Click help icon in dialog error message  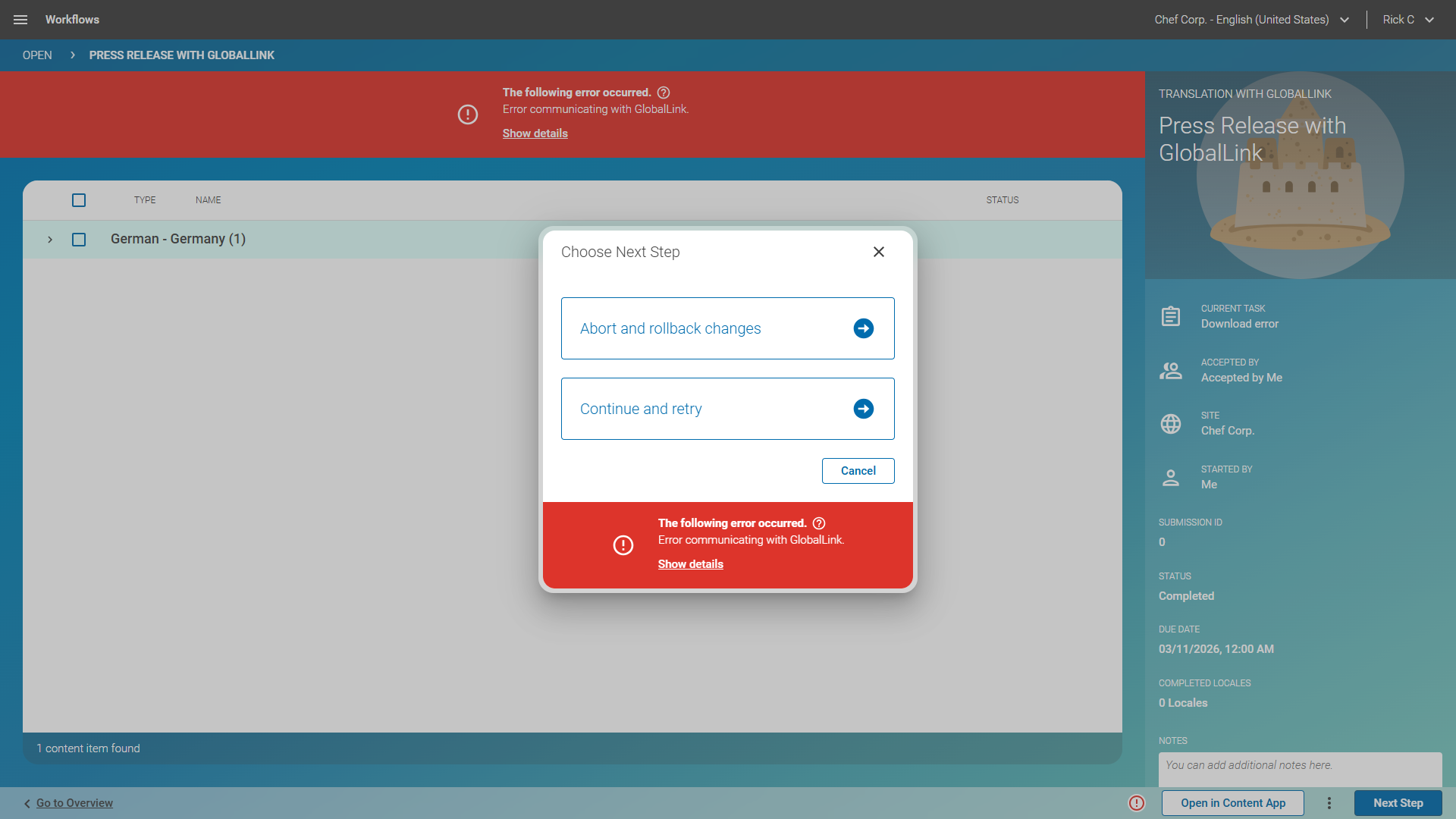click(x=819, y=523)
